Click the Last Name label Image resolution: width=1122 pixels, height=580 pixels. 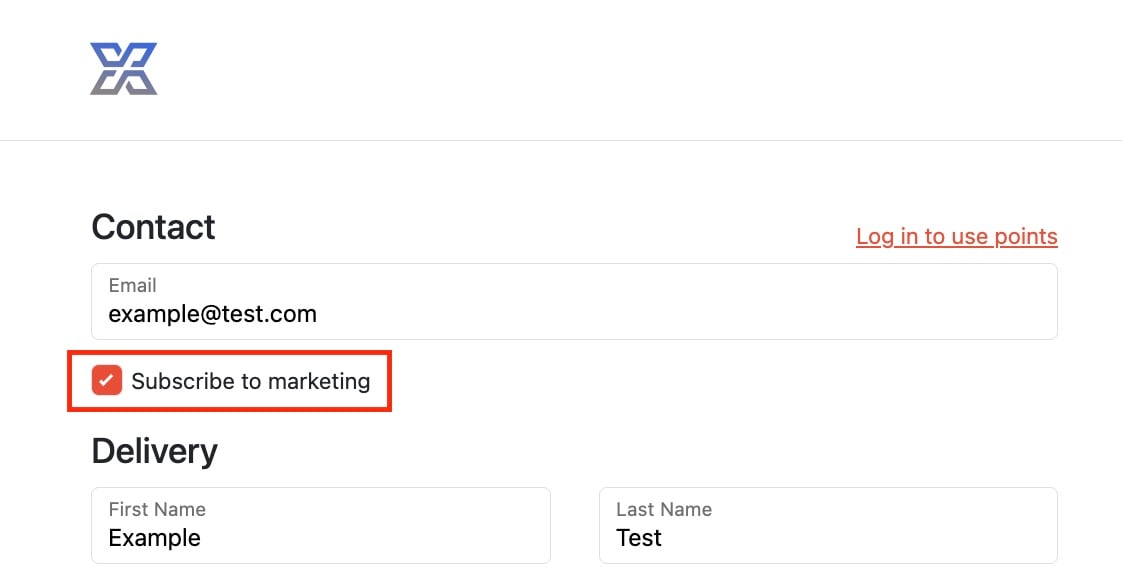coord(664,509)
